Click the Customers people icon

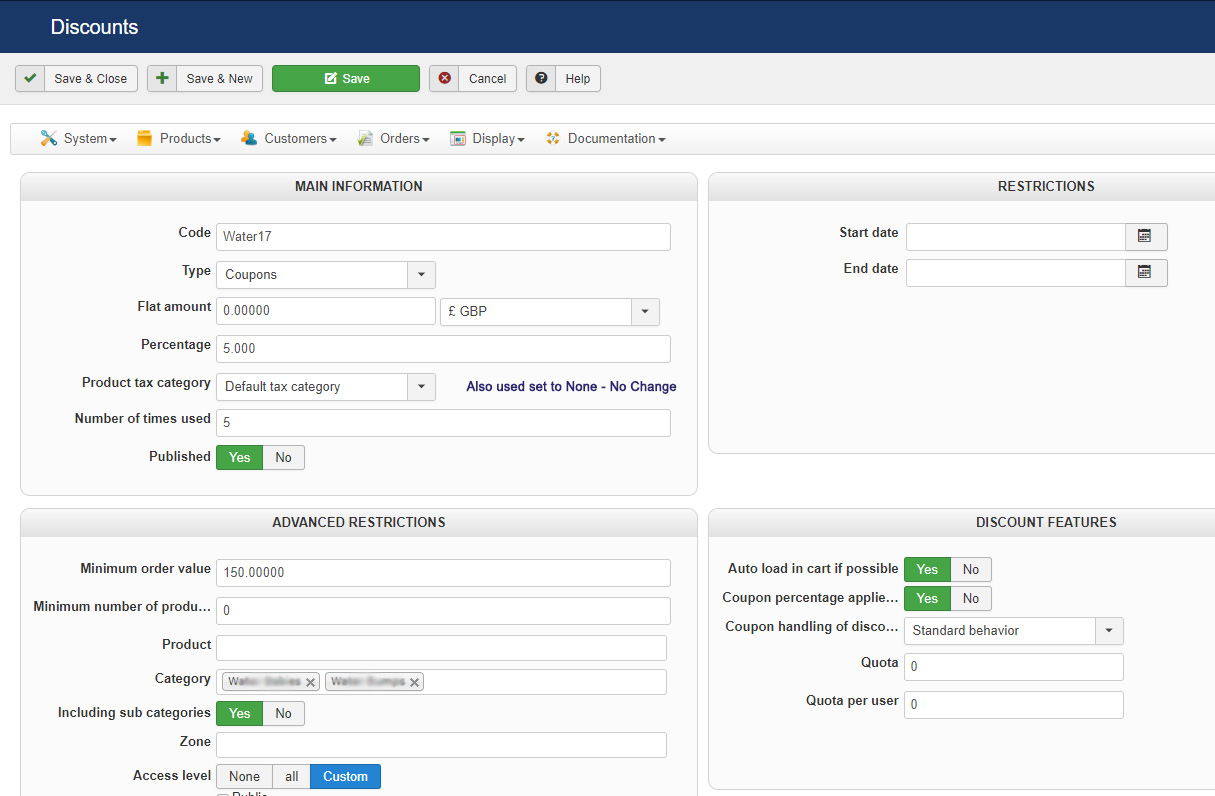tap(250, 138)
